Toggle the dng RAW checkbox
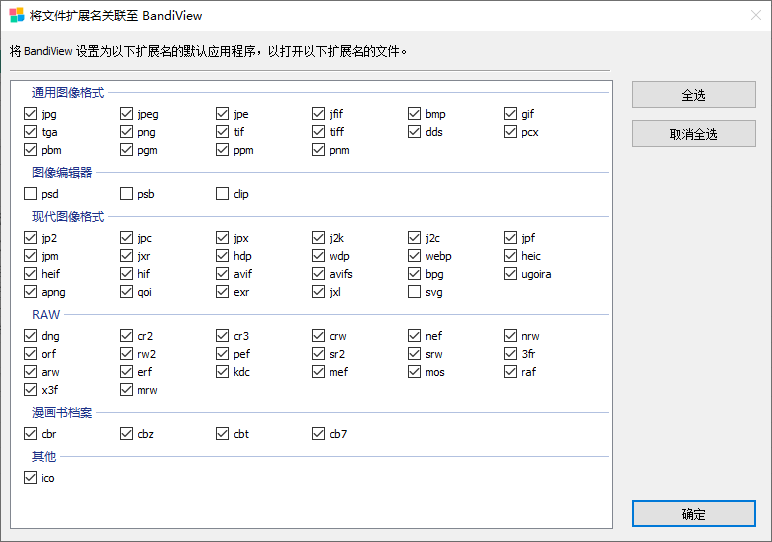The width and height of the screenshot is (772, 542). 31,336
